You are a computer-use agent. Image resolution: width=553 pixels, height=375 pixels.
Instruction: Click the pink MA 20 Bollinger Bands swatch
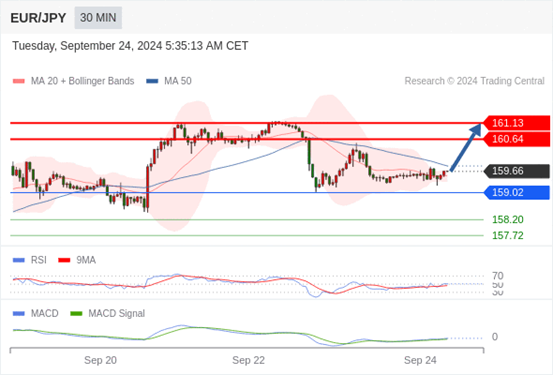pyautogui.click(x=19, y=81)
